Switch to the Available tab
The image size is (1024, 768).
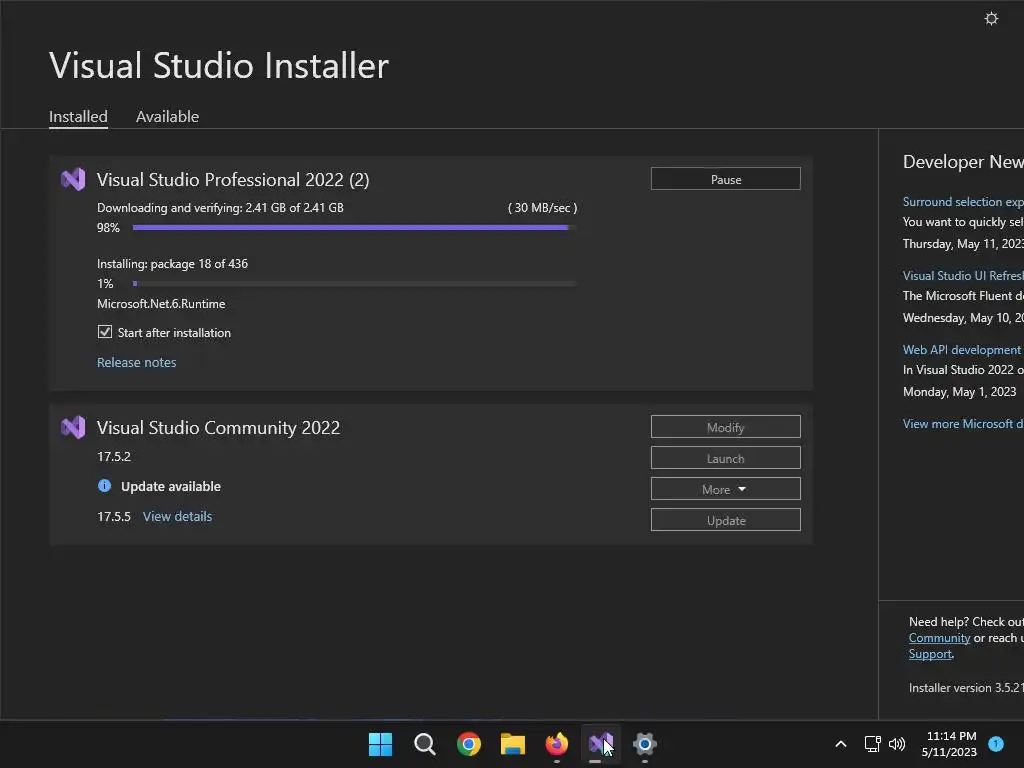[167, 117]
